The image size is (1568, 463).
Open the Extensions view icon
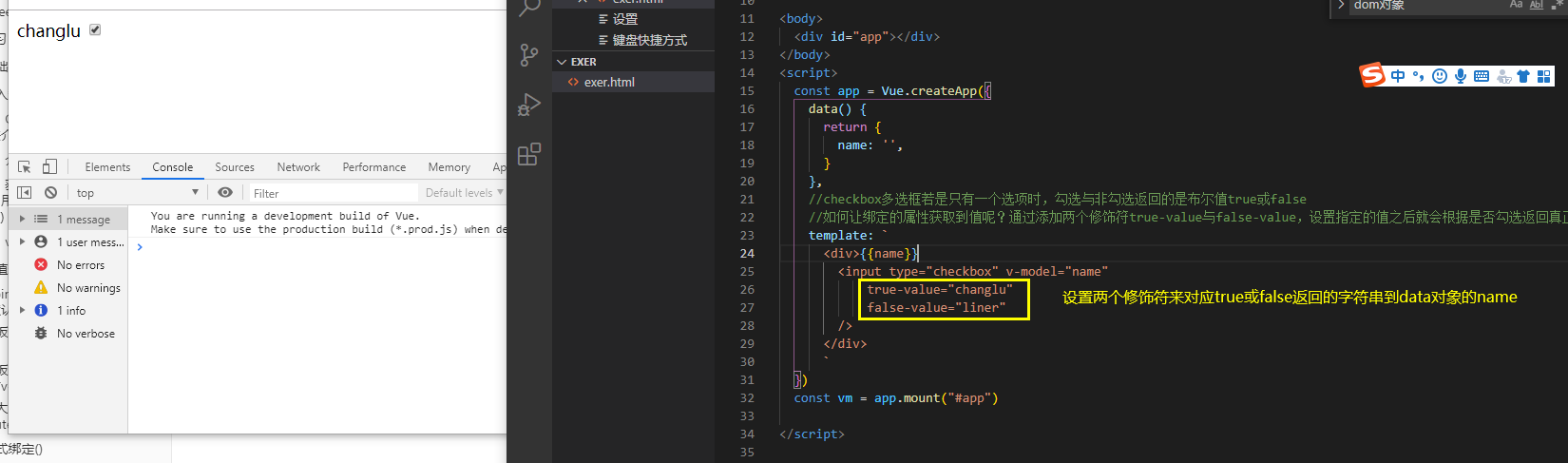coord(529,153)
